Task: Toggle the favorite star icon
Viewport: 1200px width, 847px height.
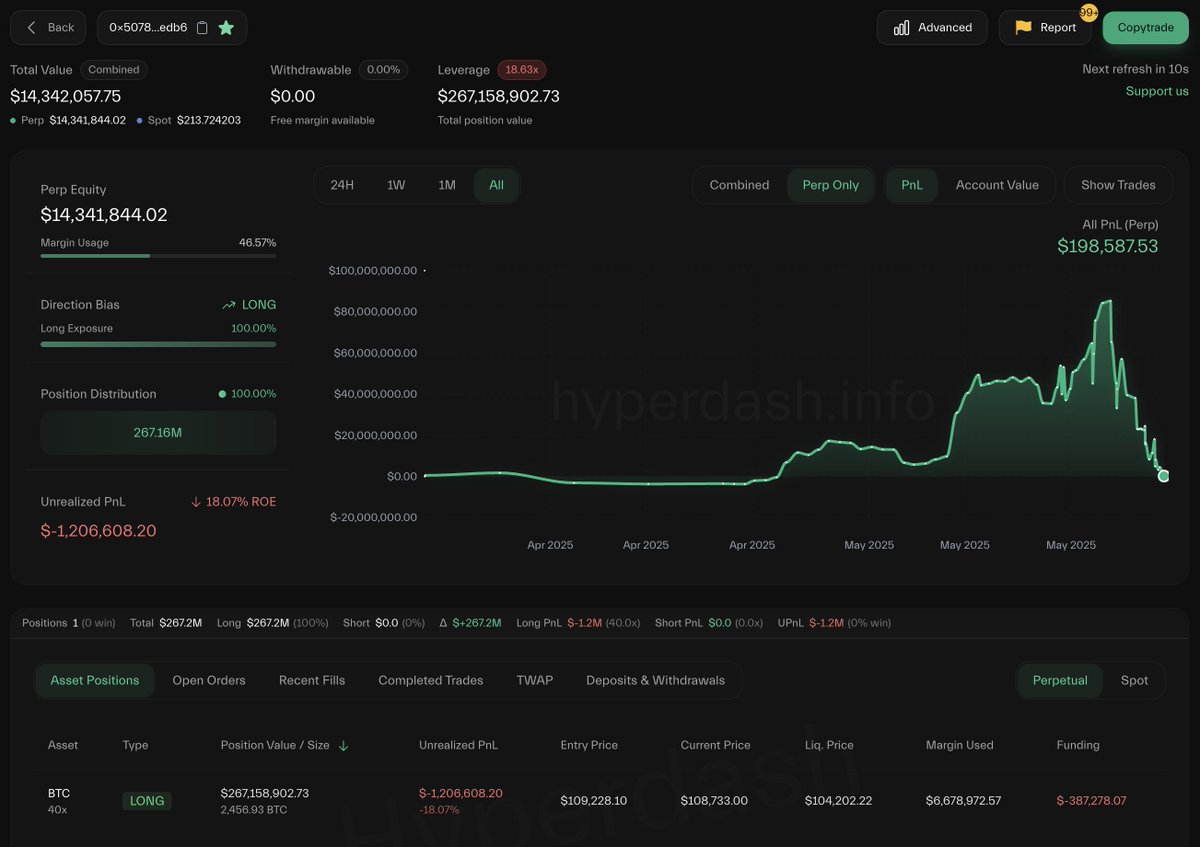Action: click(226, 28)
